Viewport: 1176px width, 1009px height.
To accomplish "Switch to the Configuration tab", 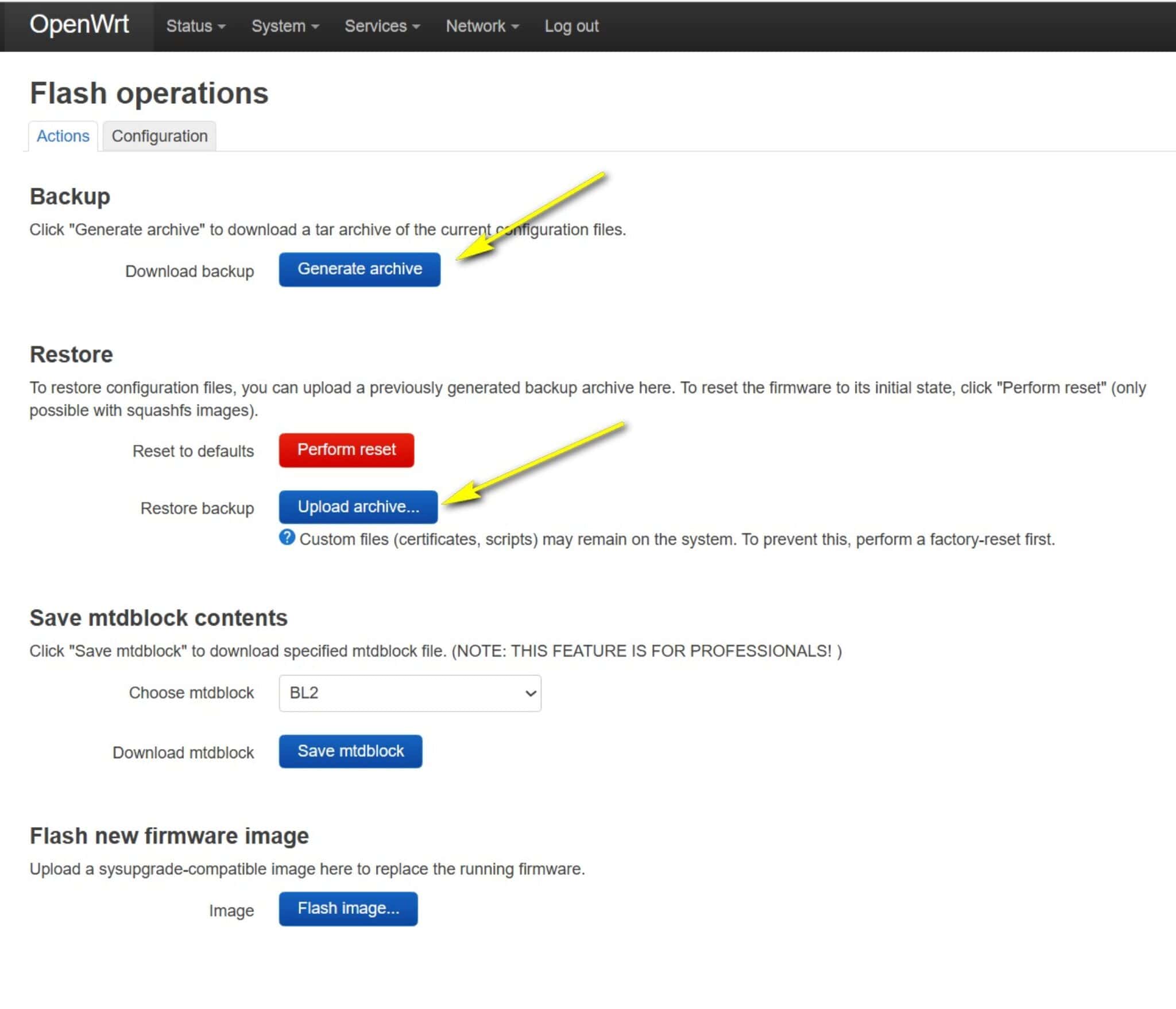I will click(x=159, y=136).
